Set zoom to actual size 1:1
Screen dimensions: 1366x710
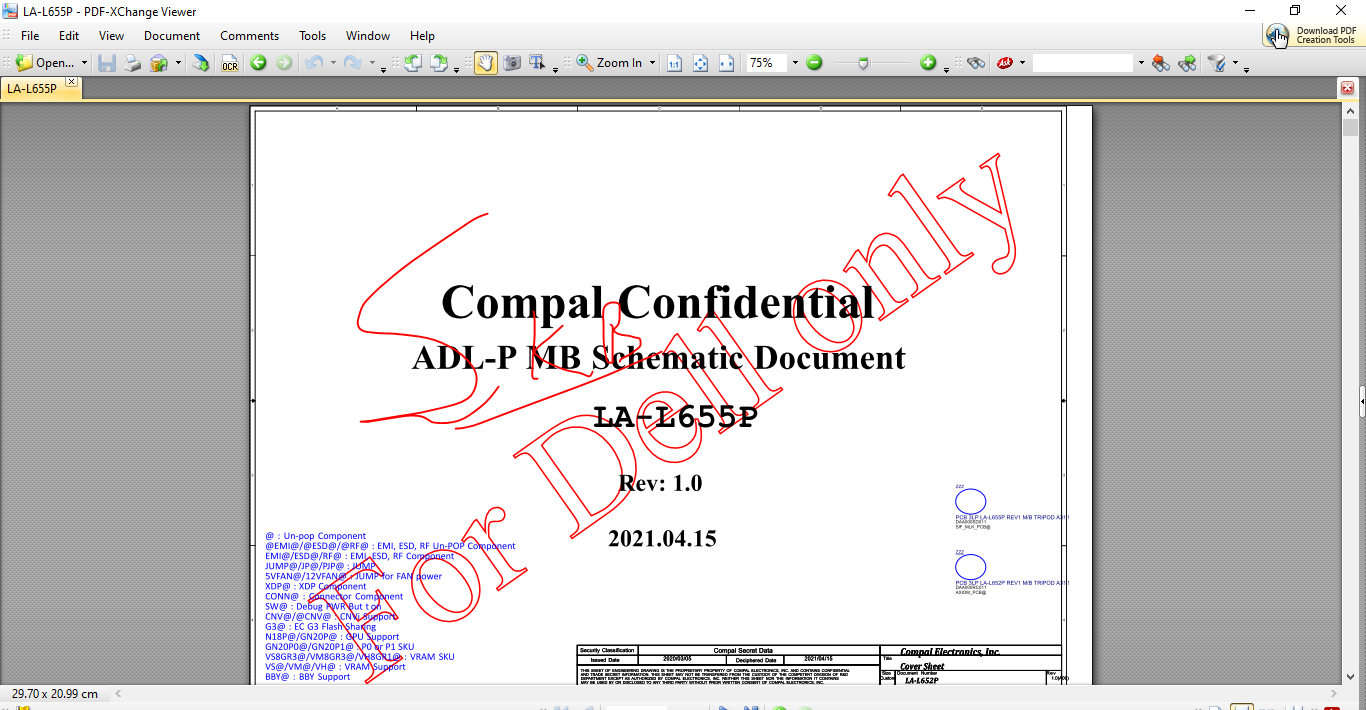pos(674,63)
